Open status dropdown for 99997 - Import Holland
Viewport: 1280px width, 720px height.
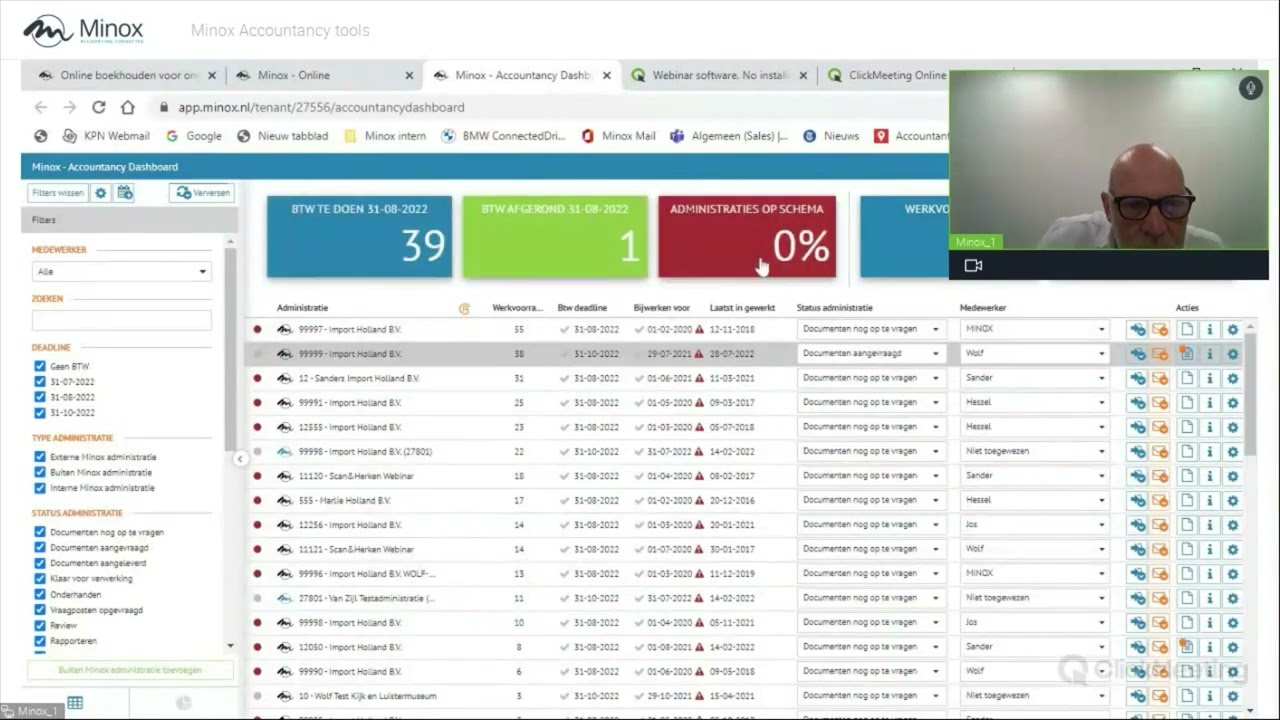871,329
